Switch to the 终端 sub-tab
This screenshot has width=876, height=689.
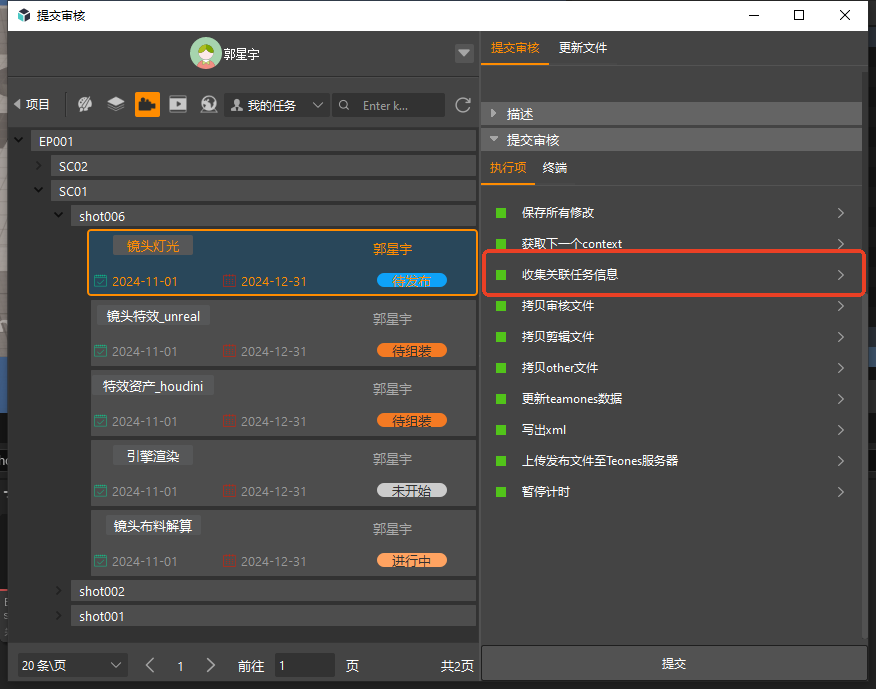tap(555, 168)
